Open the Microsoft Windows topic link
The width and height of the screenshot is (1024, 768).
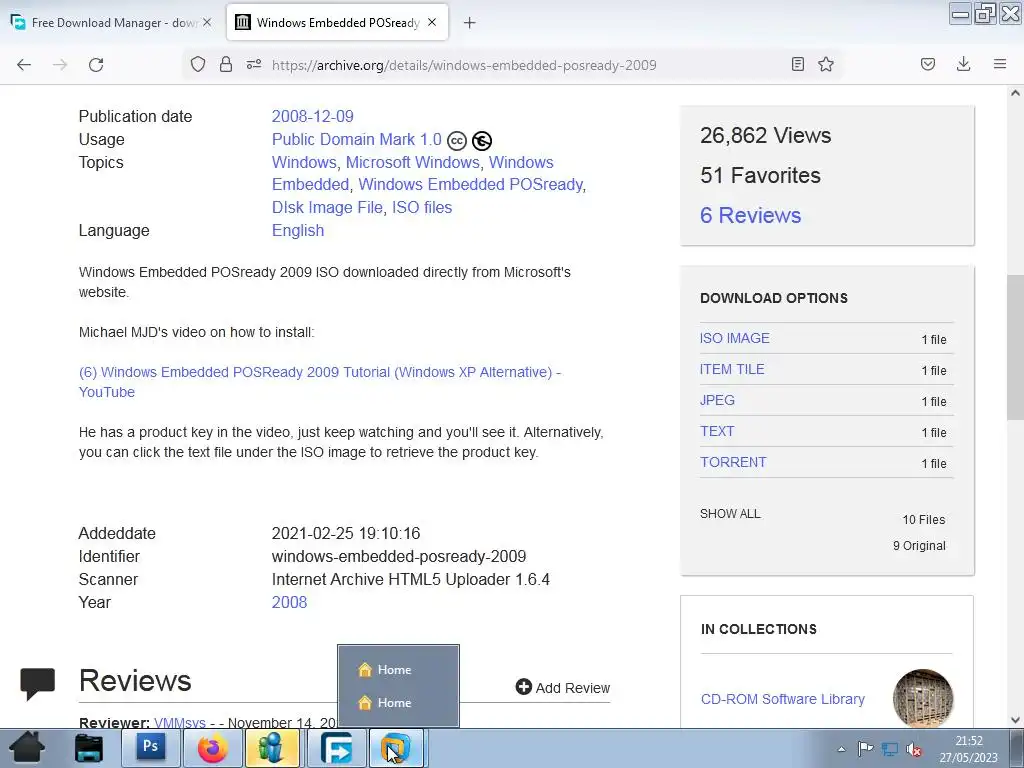tap(413, 162)
